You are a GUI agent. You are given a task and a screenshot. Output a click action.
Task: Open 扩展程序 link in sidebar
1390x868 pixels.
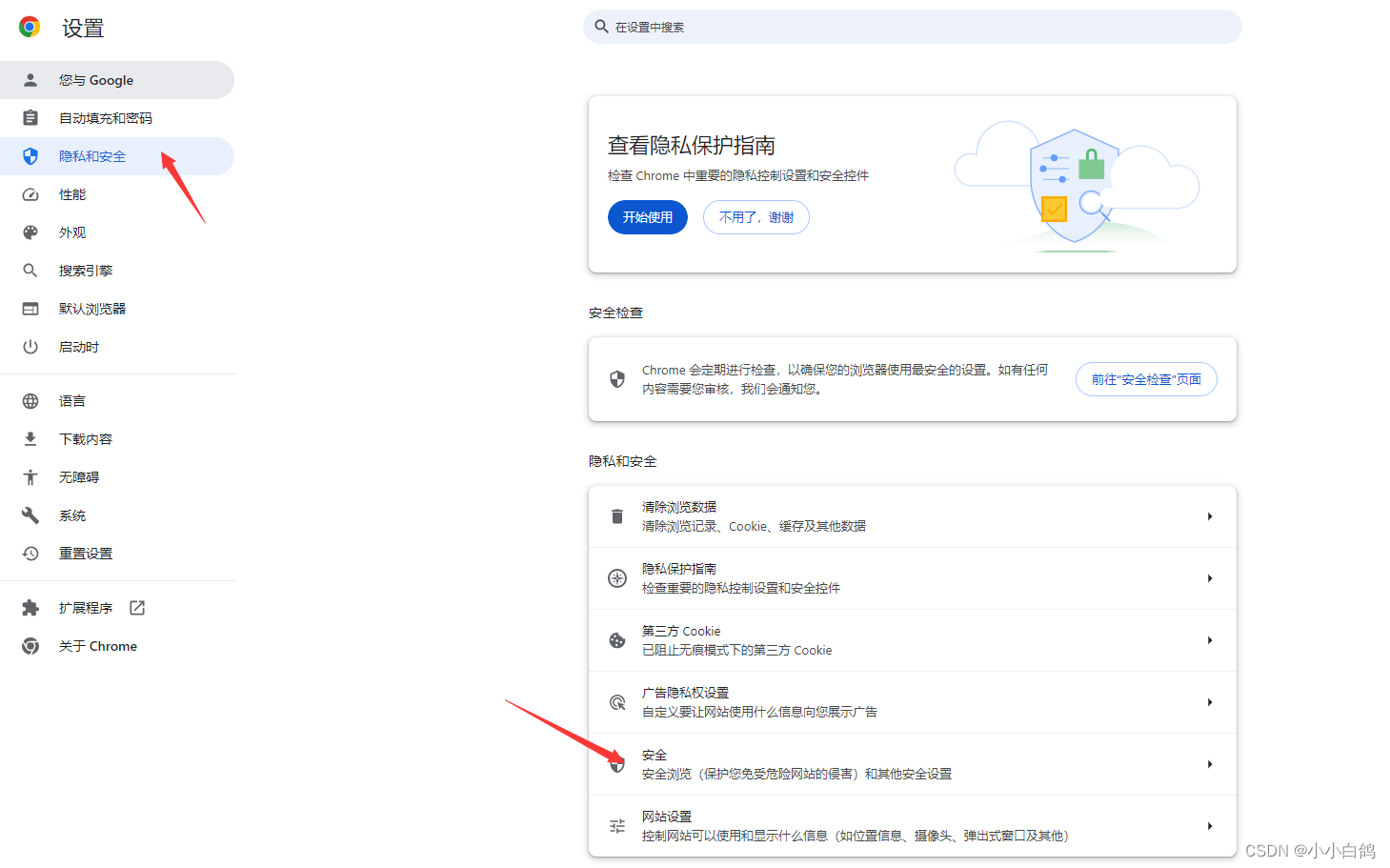(x=116, y=608)
